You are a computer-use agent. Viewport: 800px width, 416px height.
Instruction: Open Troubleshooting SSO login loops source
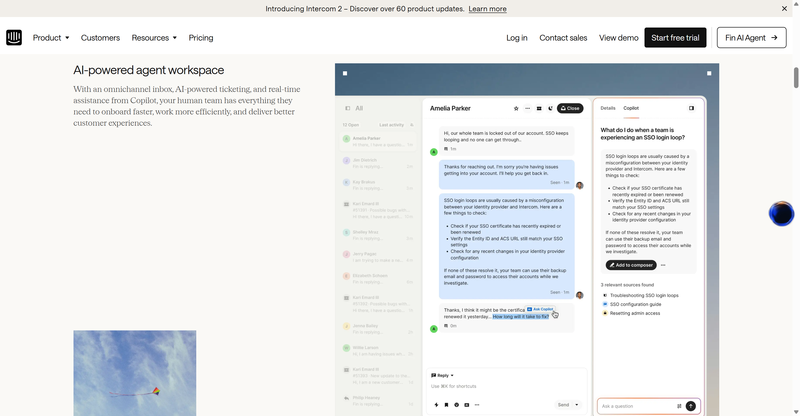click(x=644, y=296)
